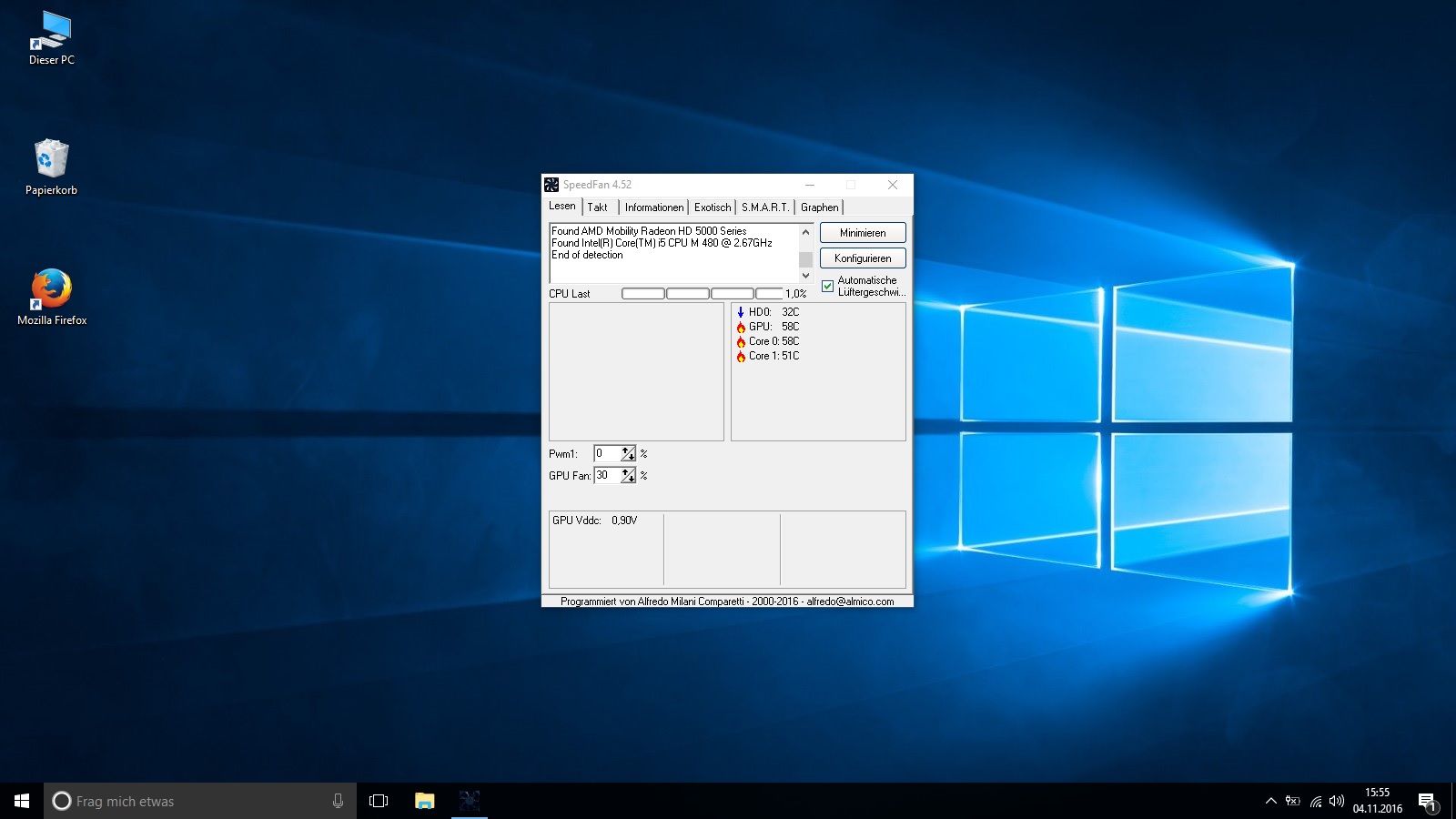Viewport: 1456px width, 819px height.
Task: Click the 'Frag mich etwas' search box
Action: [200, 801]
